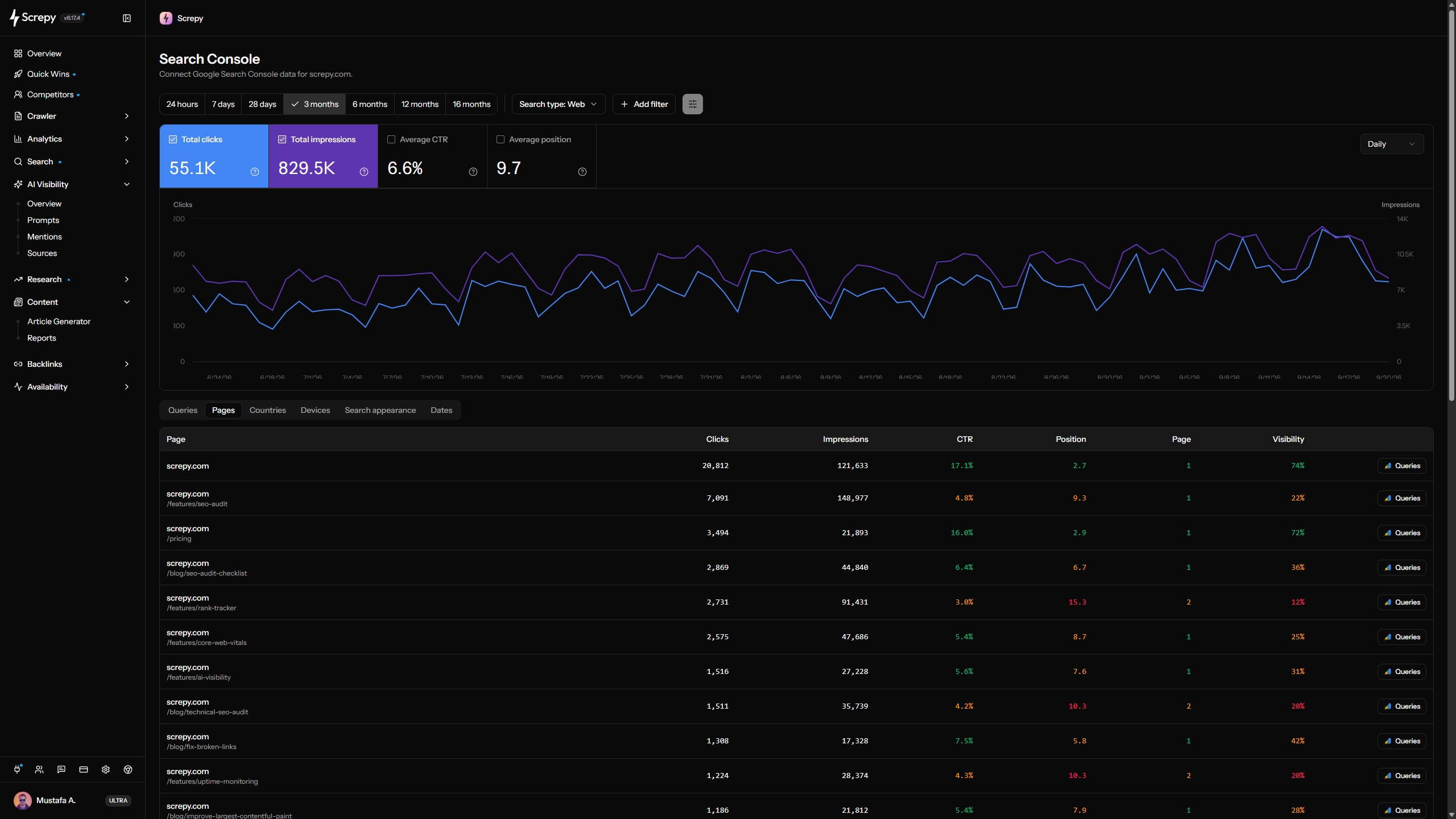The width and height of the screenshot is (1456, 819).
Task: Click Queries button for /blog/fix-broken-links row
Action: [1402, 741]
